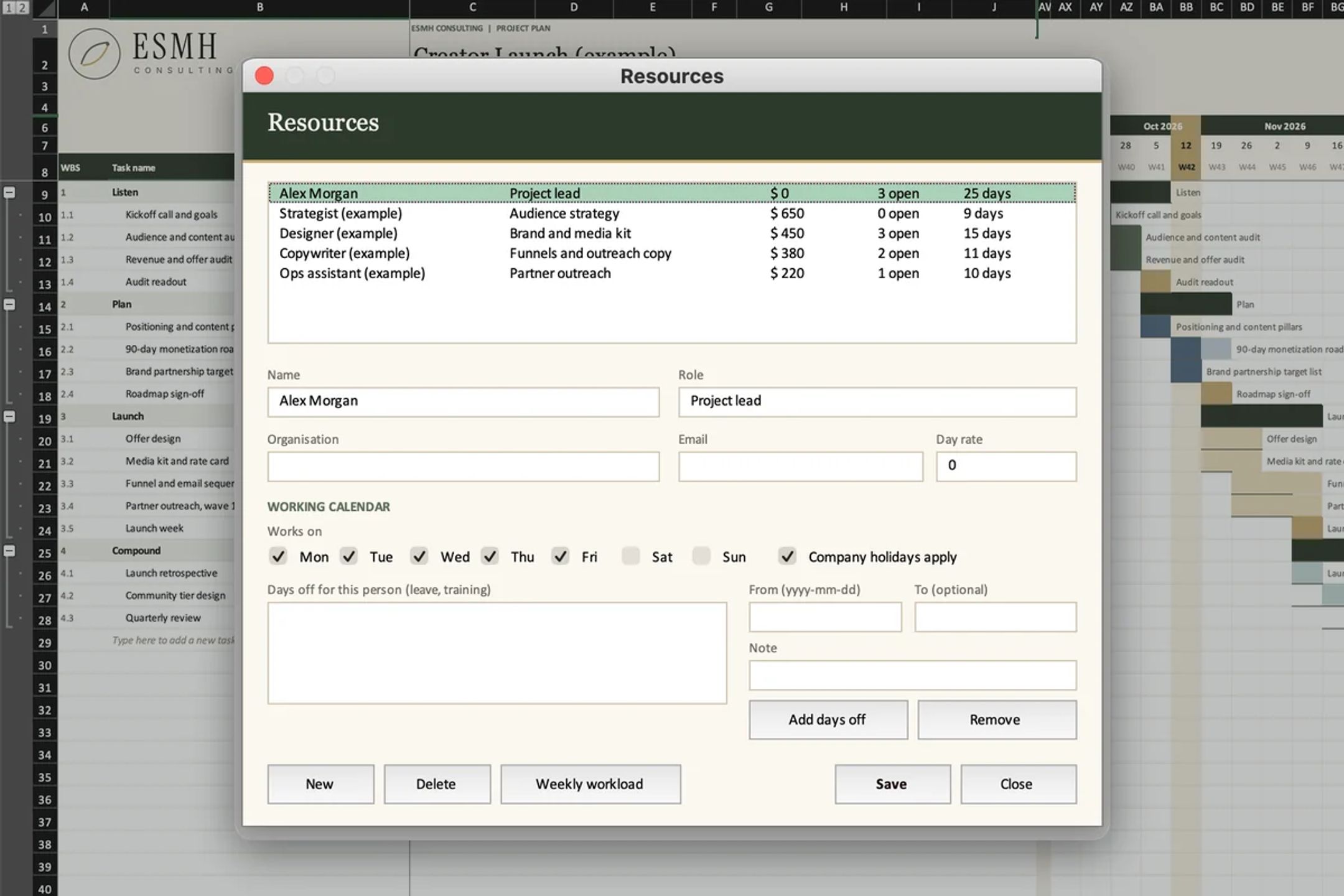Click Add days off button
Viewport: 1344px width, 896px height.
(828, 720)
